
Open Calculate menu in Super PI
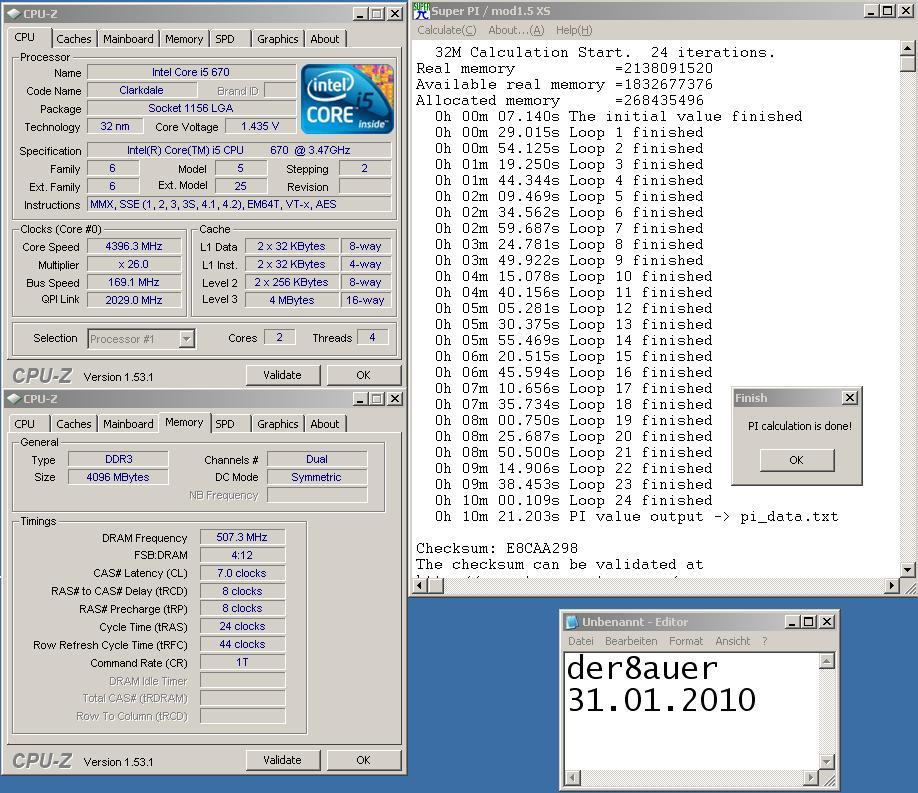click(x=447, y=30)
